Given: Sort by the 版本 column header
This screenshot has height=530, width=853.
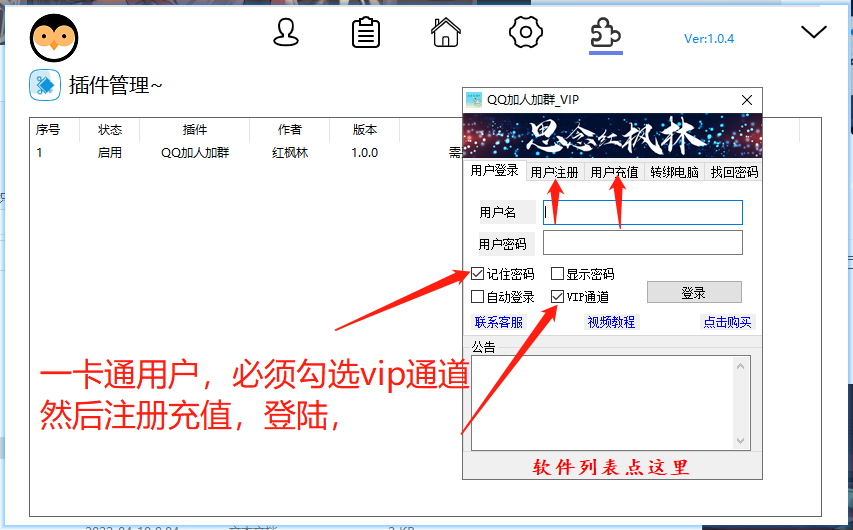Looking at the screenshot, I should pyautogui.click(x=364, y=130).
